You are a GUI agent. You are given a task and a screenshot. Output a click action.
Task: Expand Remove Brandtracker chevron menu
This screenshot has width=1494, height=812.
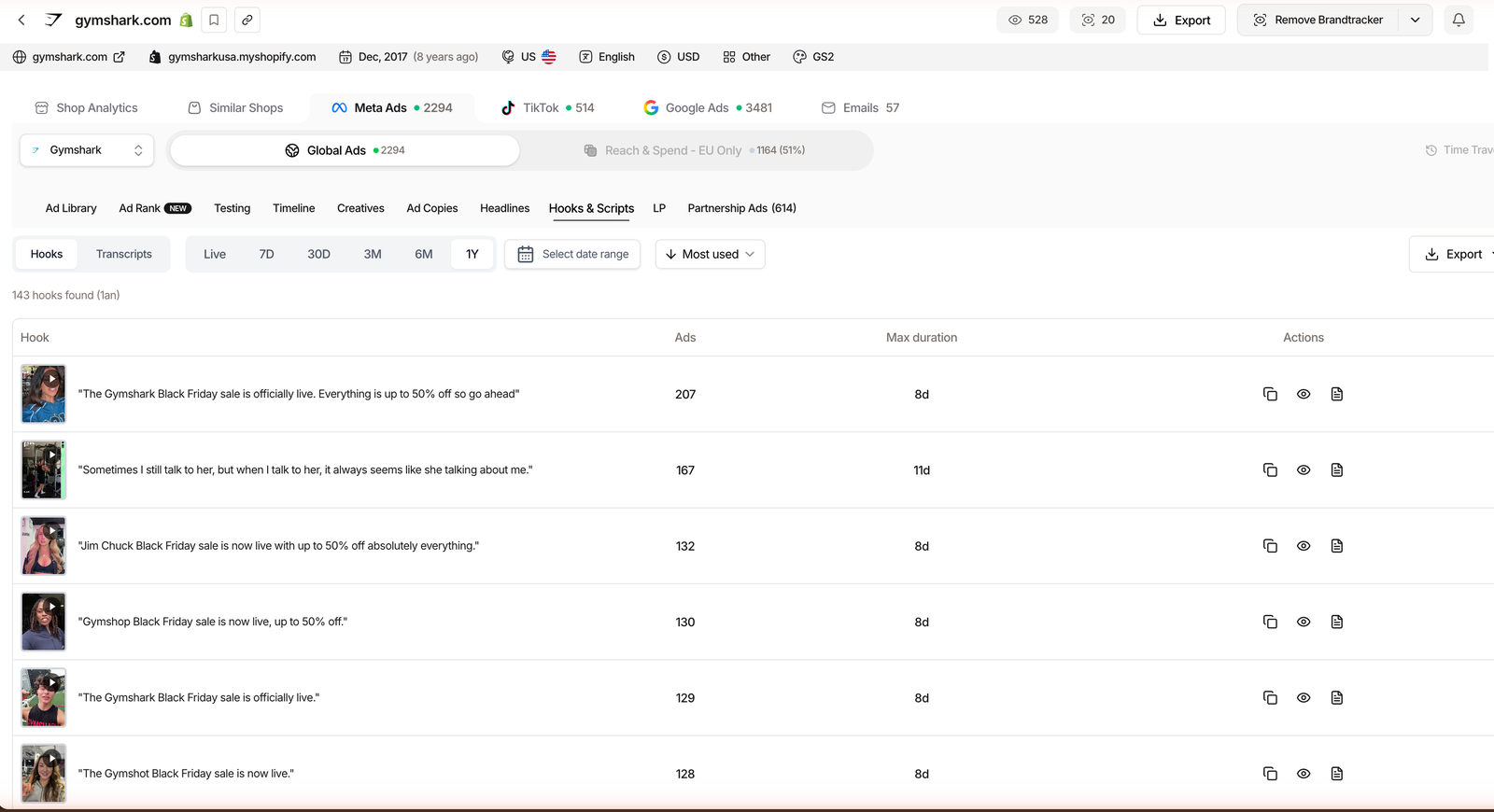[x=1416, y=20]
